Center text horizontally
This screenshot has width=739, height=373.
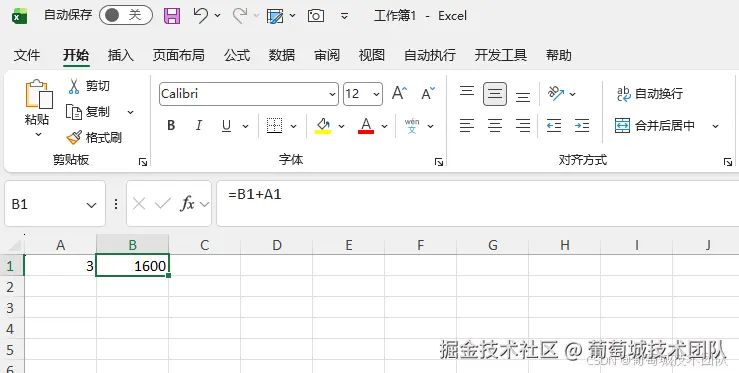click(495, 125)
